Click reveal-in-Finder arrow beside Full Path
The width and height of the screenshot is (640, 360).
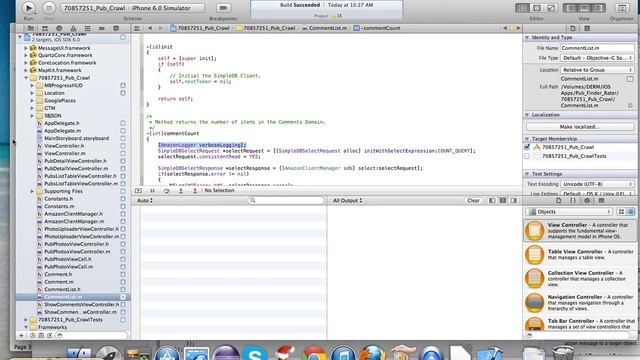[x=630, y=105]
